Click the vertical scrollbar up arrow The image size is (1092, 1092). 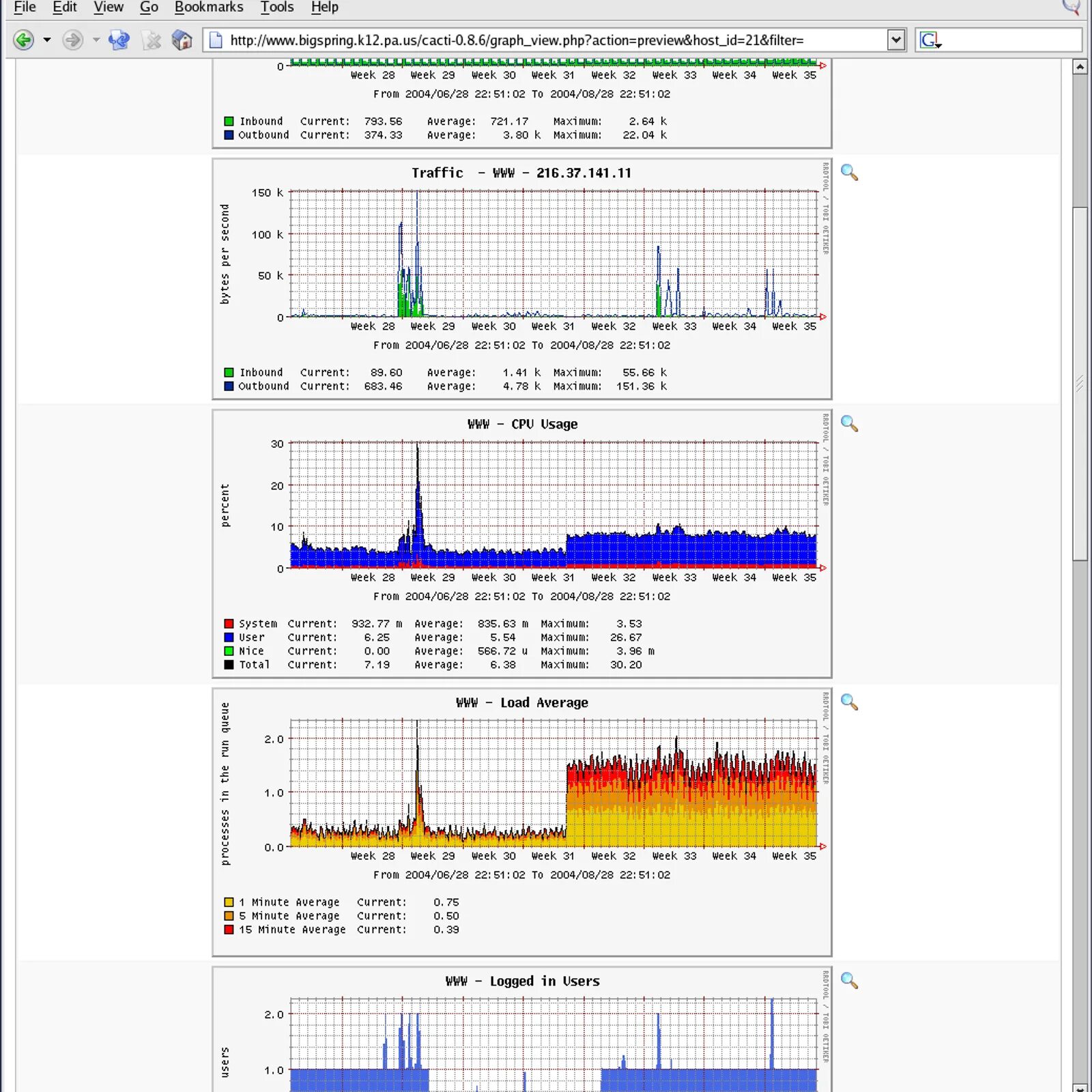1080,67
